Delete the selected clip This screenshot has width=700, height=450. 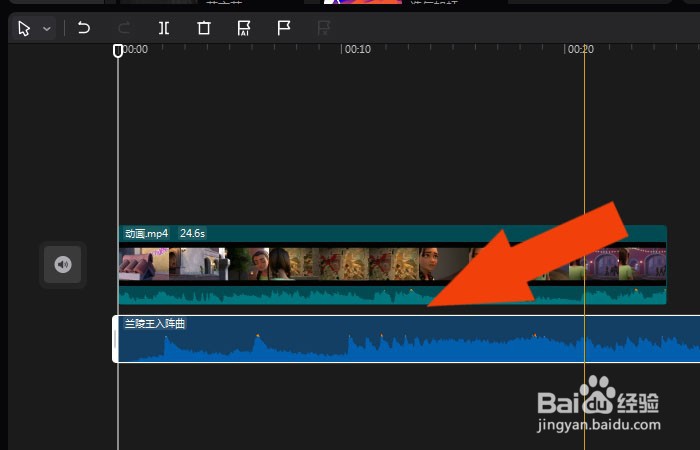click(204, 28)
